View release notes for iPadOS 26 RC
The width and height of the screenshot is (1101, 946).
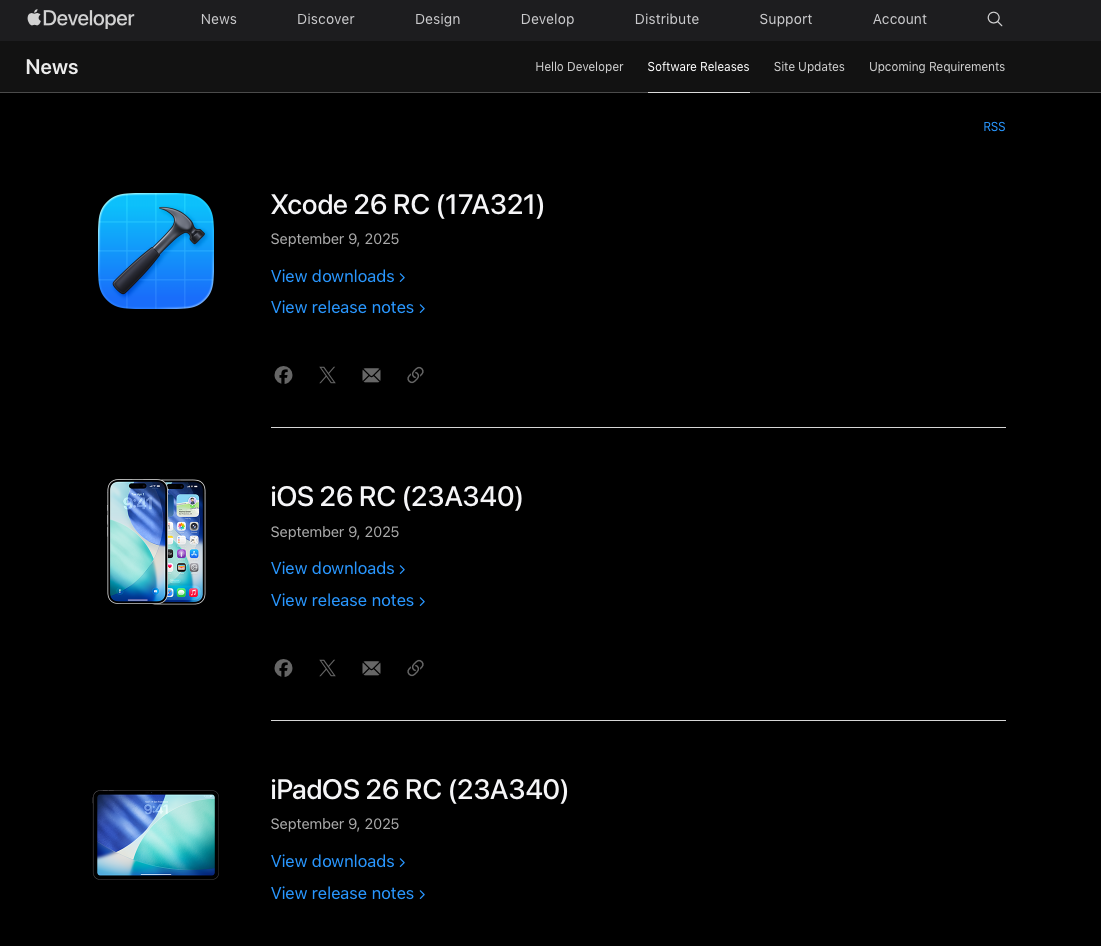348,893
